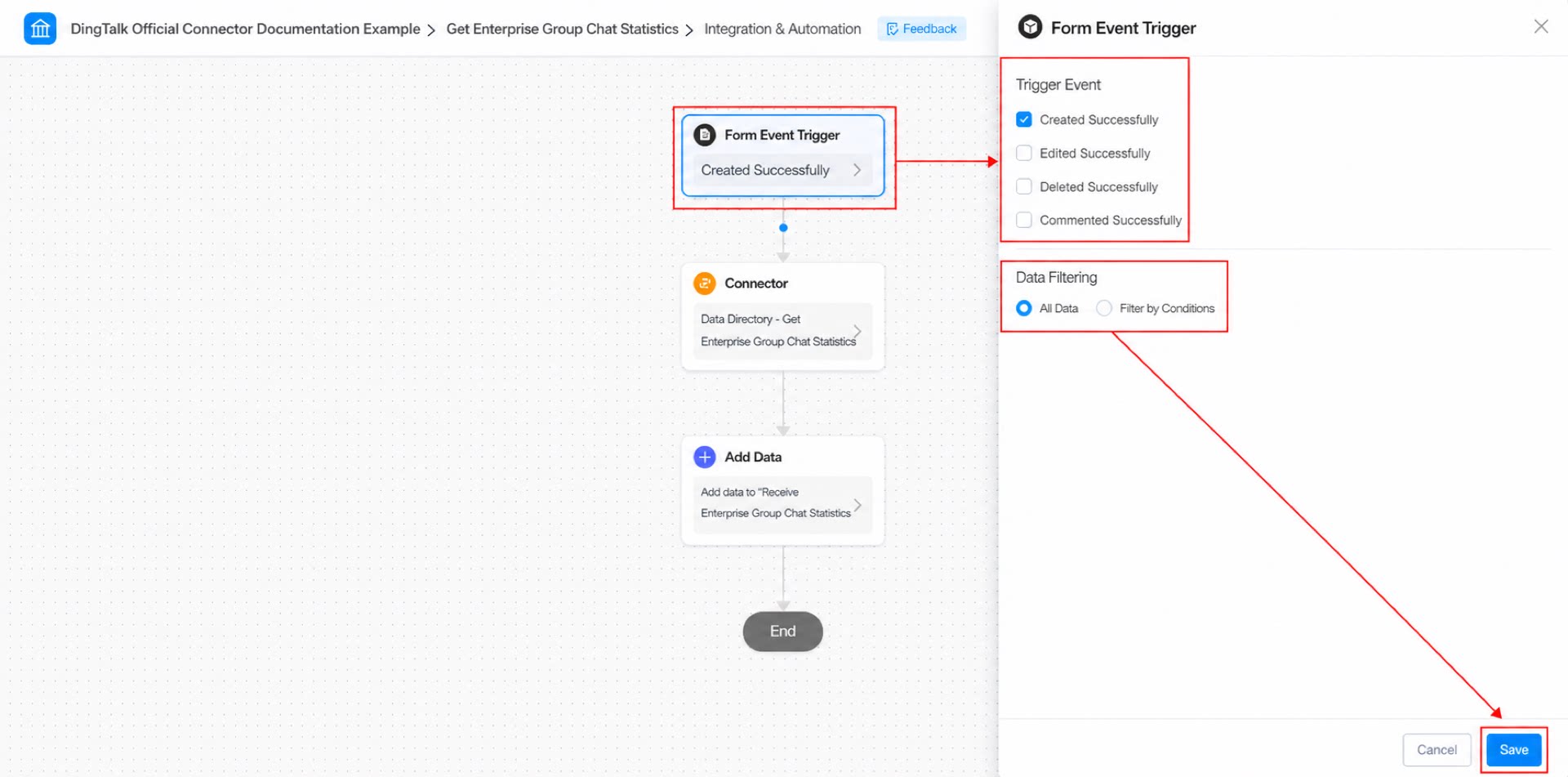Tick the Commented Successfully checkbox

pos(1024,220)
